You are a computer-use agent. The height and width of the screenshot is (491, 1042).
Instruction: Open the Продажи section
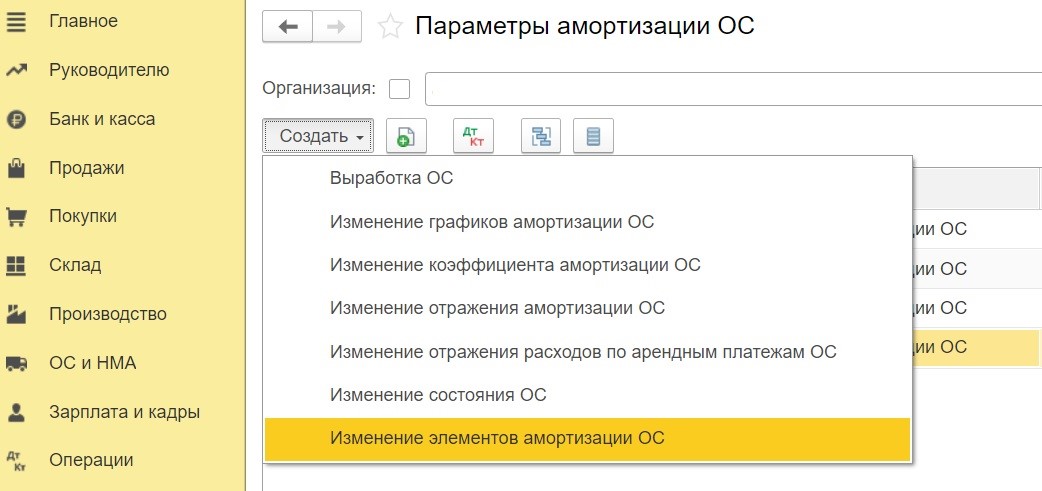click(x=86, y=168)
